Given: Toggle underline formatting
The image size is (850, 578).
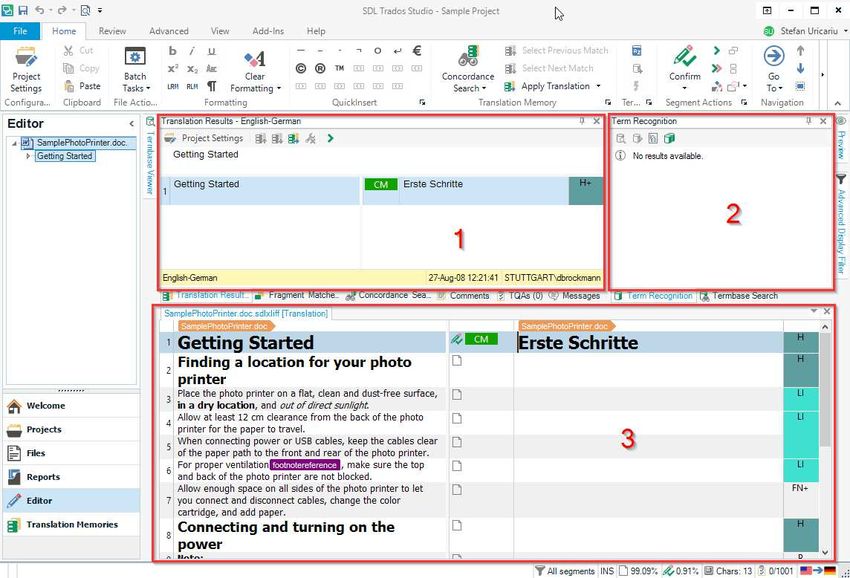Looking at the screenshot, I should (x=211, y=51).
